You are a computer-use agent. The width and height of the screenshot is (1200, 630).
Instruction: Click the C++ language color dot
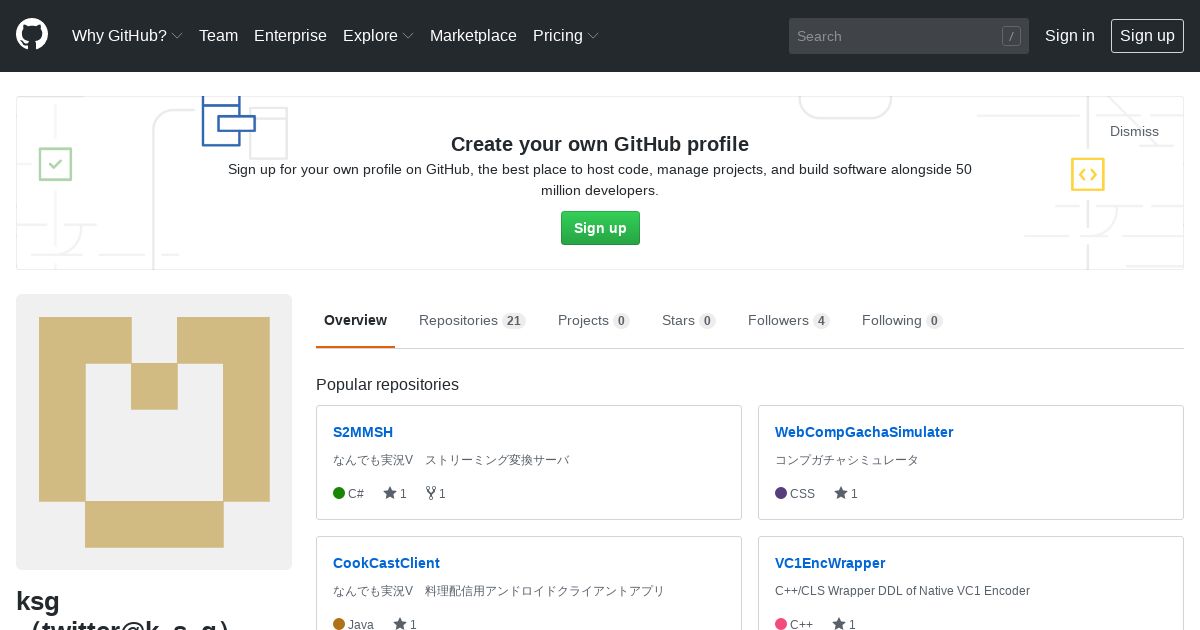pyautogui.click(x=781, y=624)
